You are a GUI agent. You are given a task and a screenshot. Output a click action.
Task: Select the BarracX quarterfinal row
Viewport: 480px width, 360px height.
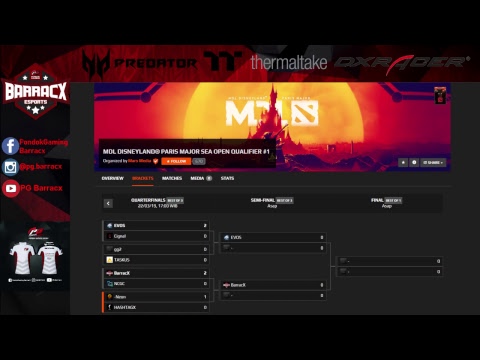pyautogui.click(x=156, y=273)
